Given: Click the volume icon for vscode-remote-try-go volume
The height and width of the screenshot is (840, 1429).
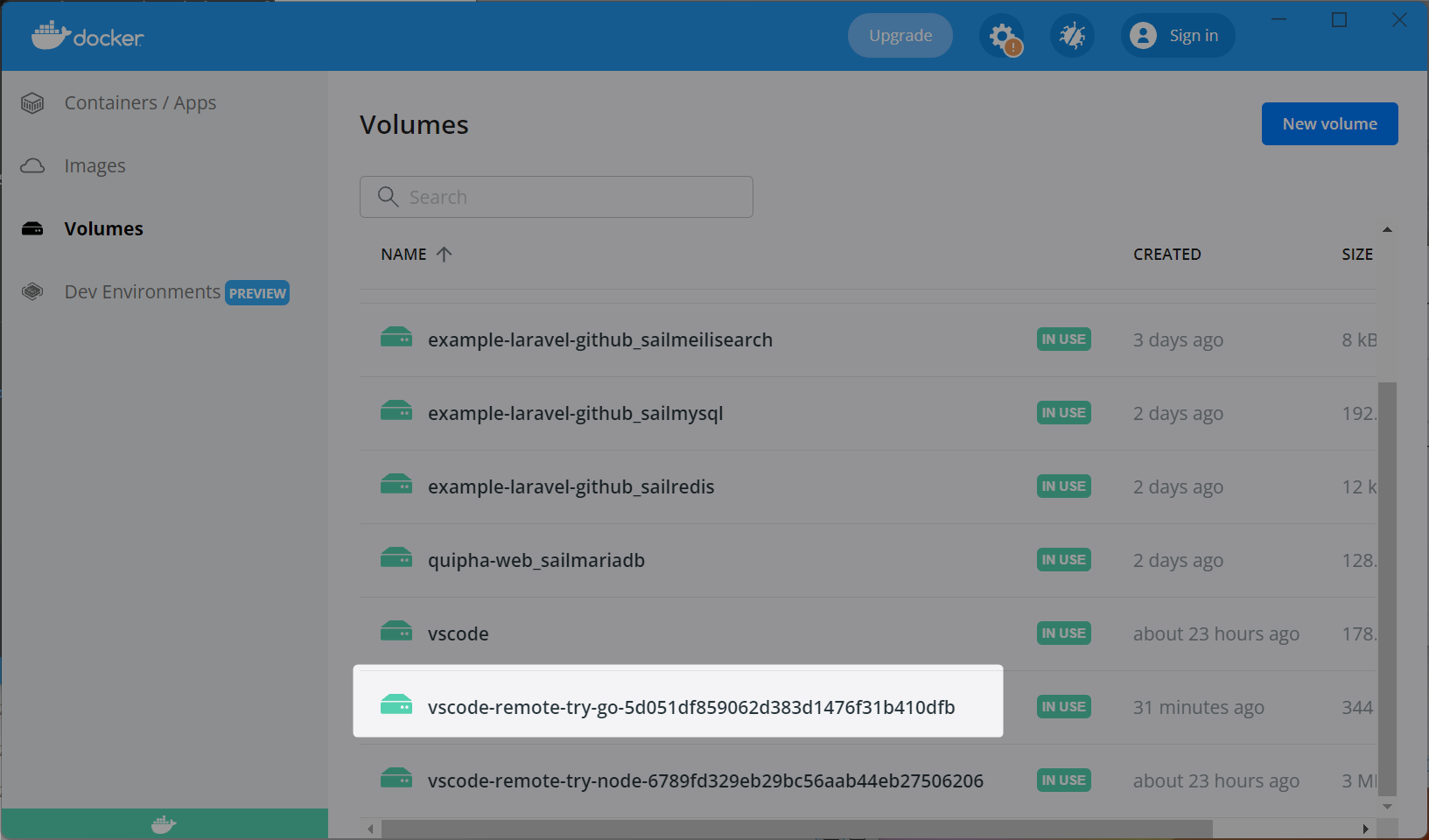Looking at the screenshot, I should 396,704.
